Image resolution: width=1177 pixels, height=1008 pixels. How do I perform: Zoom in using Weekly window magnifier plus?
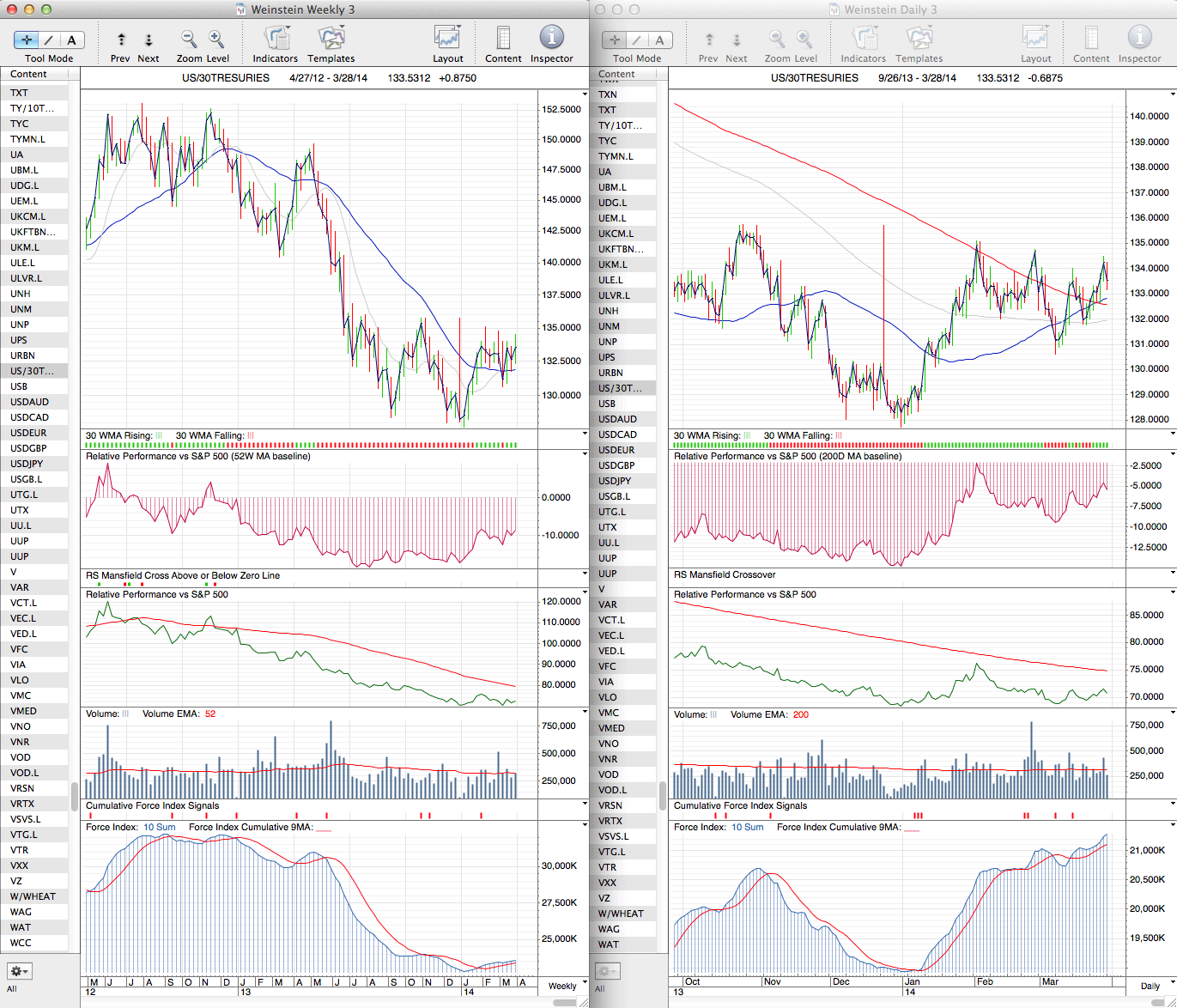[x=216, y=39]
